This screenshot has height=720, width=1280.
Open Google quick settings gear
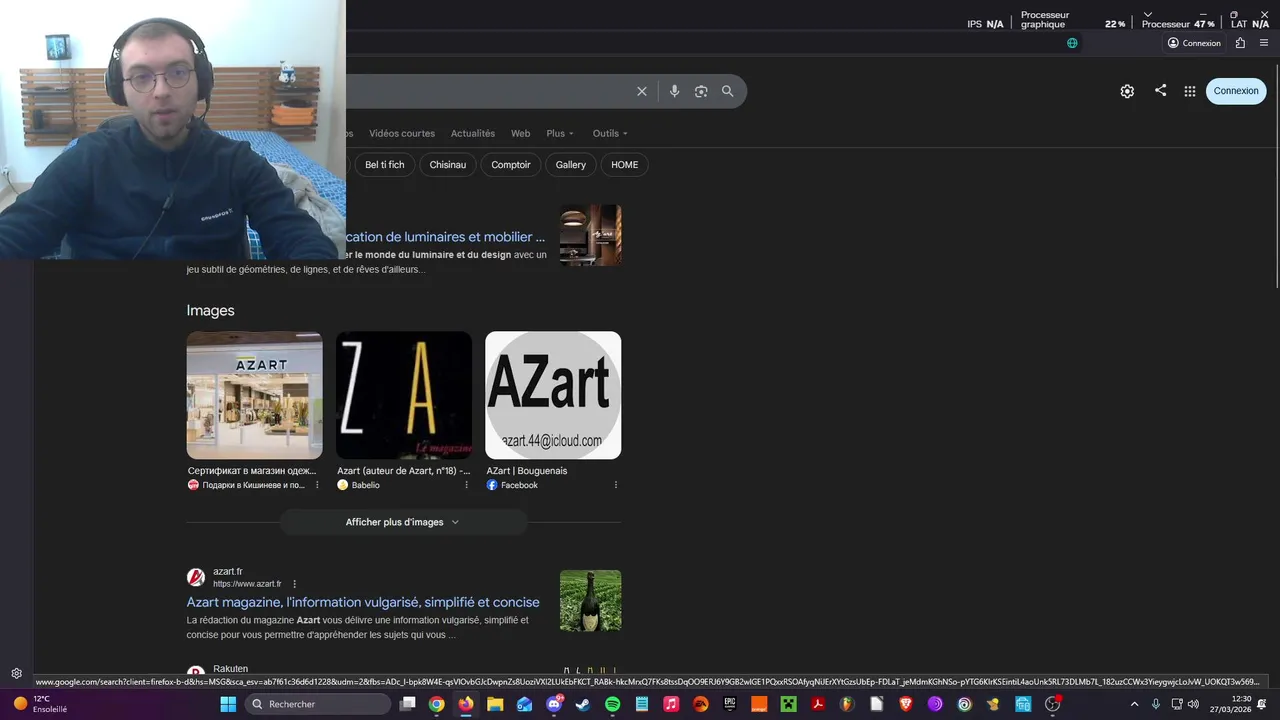(x=1127, y=91)
